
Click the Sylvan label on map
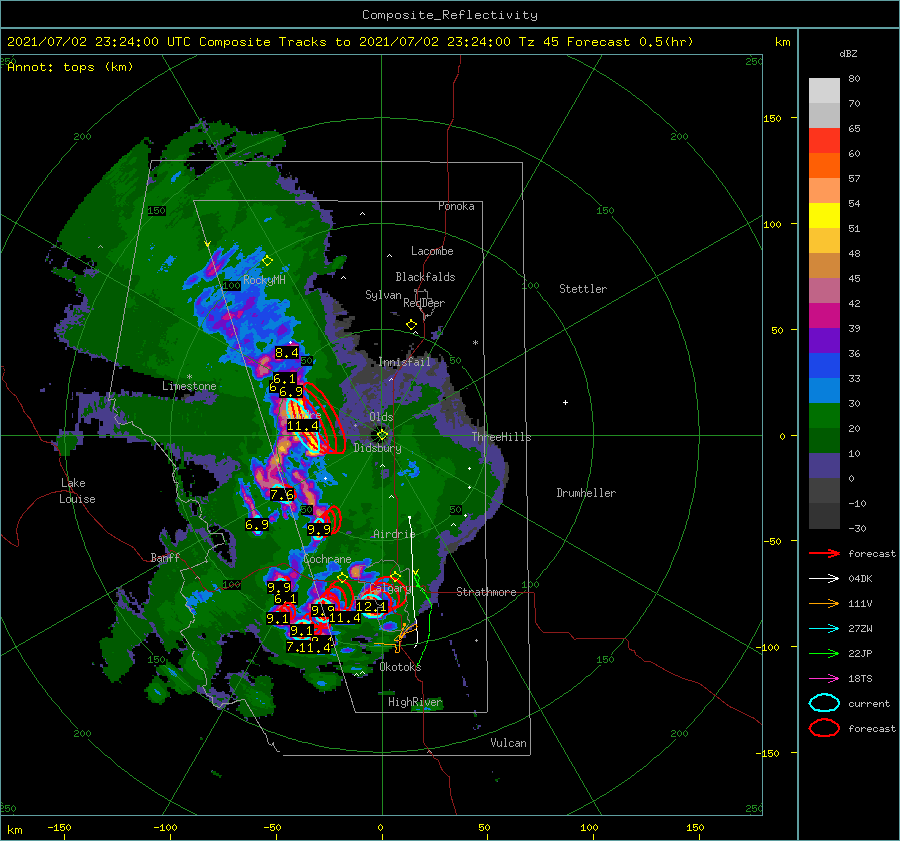coord(383,295)
